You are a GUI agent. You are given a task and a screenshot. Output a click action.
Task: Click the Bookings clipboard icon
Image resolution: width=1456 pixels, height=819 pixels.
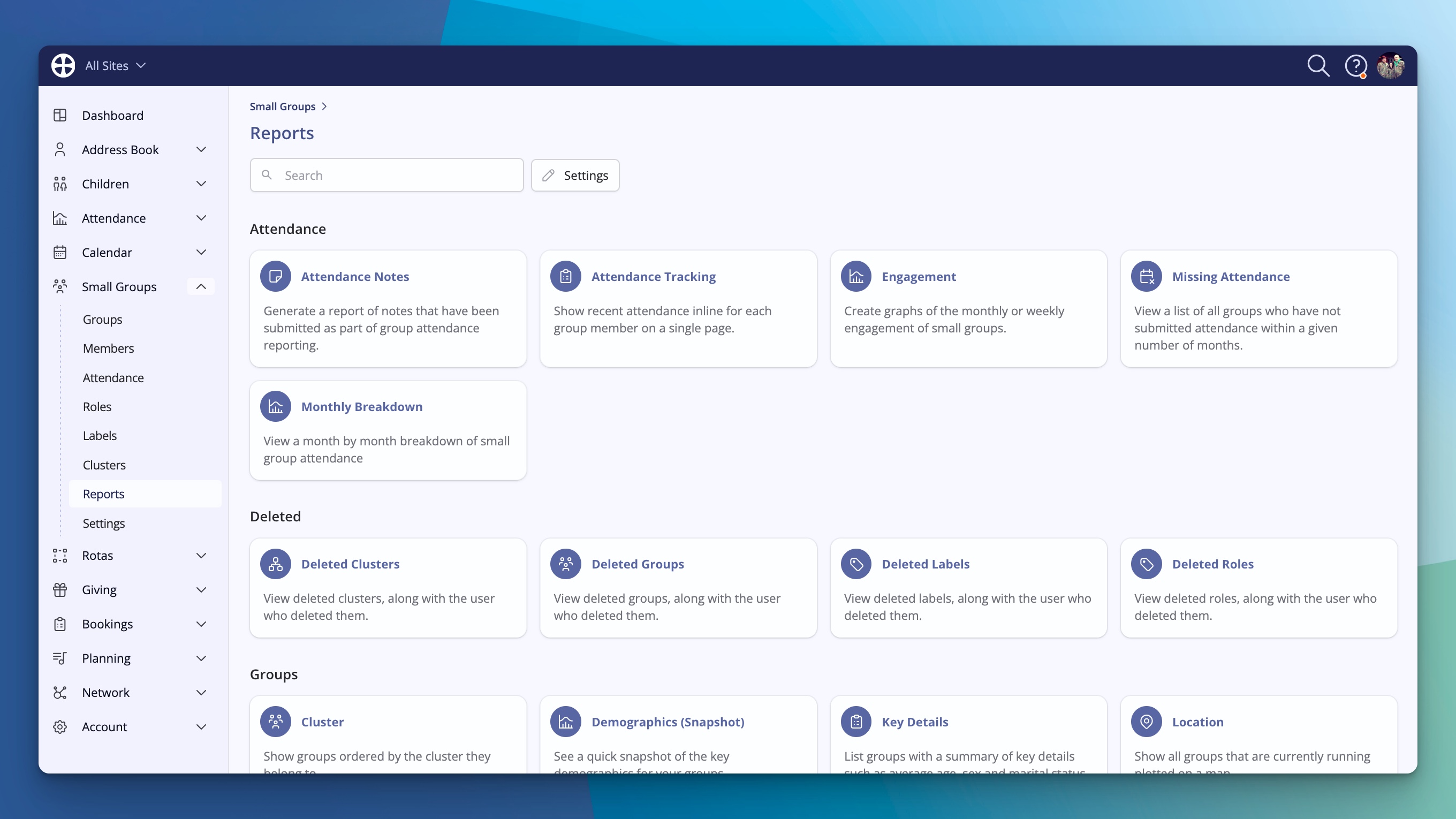[x=60, y=624]
